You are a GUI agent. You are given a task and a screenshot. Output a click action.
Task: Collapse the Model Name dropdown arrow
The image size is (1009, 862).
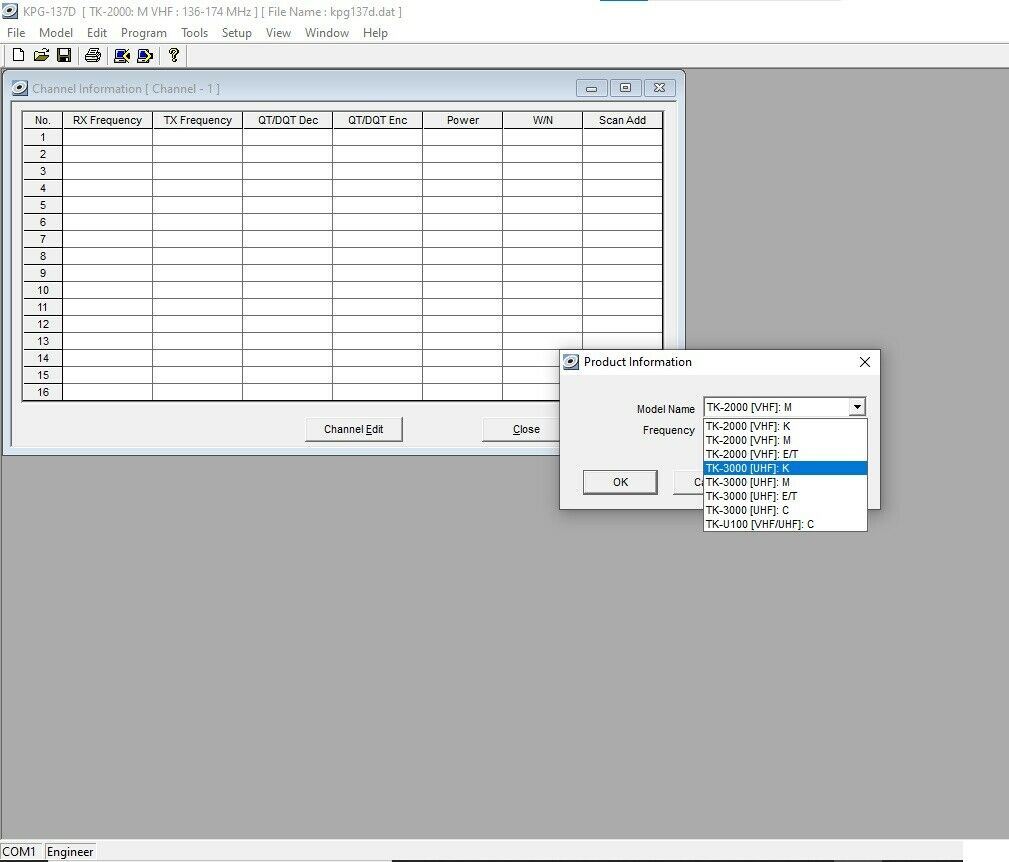point(857,407)
